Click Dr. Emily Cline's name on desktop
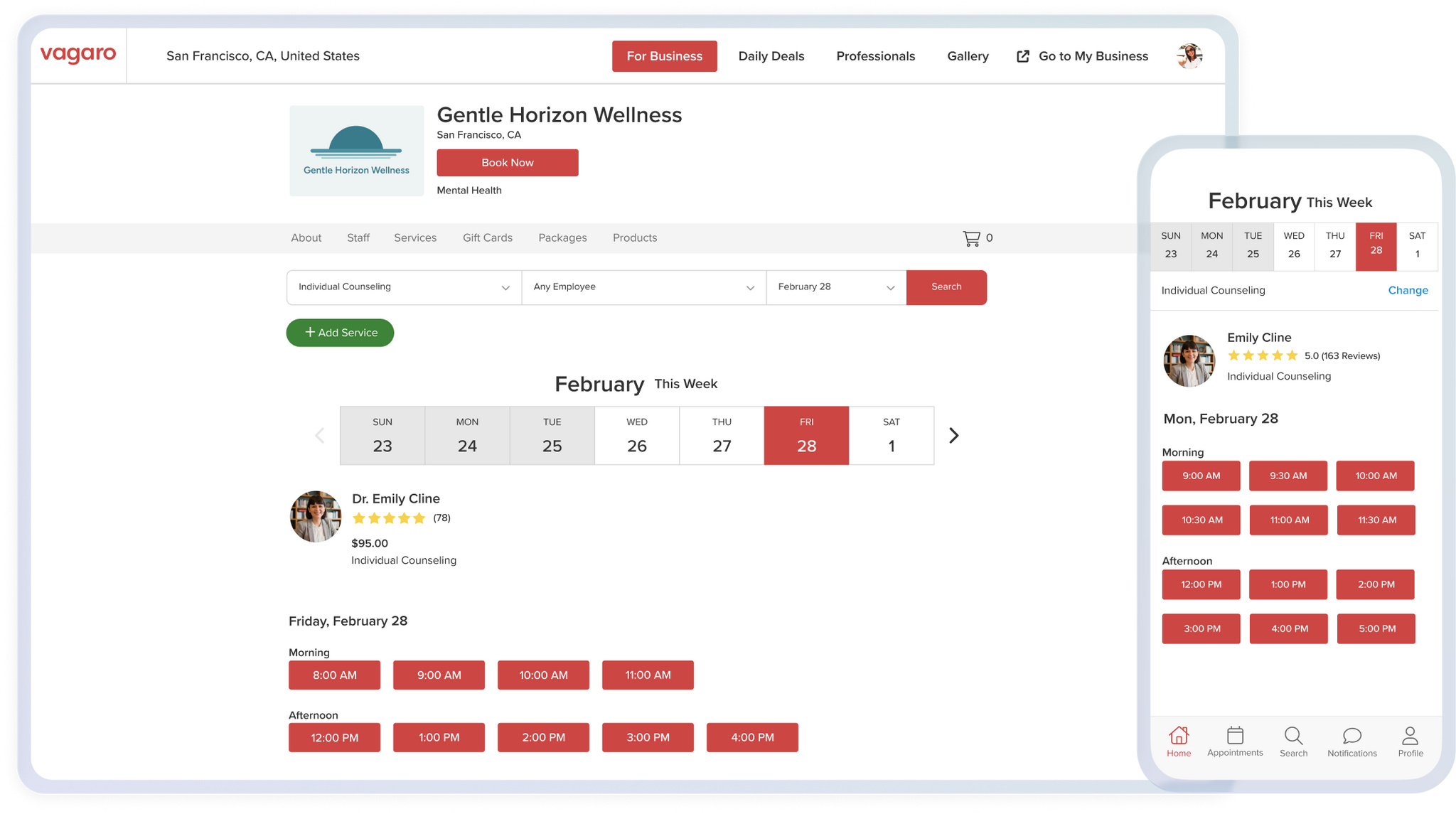 point(396,499)
